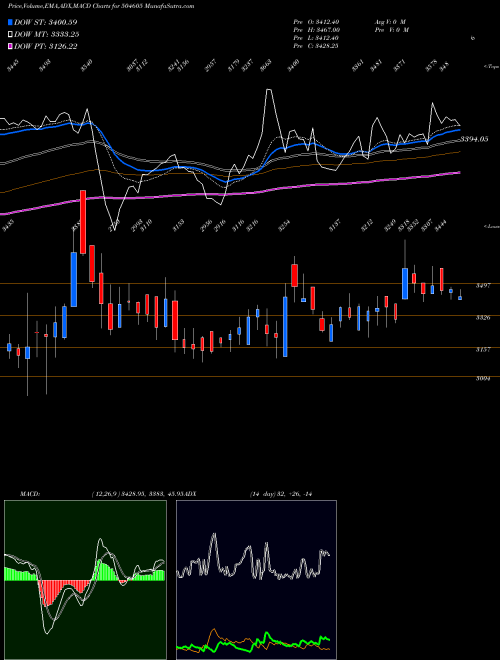Click the 'Pre H: 3467.00' value

(x=316, y=30)
